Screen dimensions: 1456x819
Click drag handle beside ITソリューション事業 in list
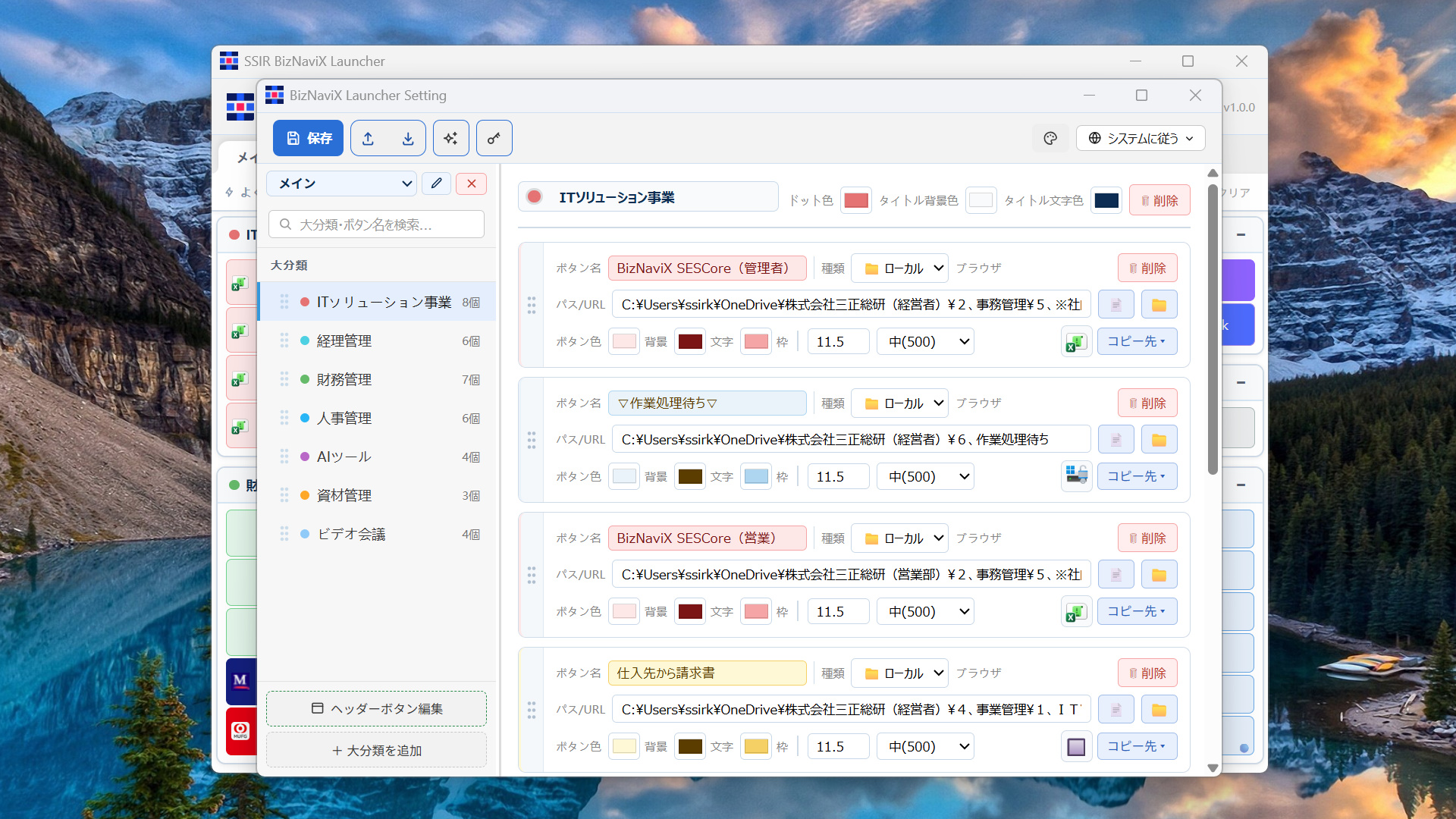click(284, 302)
